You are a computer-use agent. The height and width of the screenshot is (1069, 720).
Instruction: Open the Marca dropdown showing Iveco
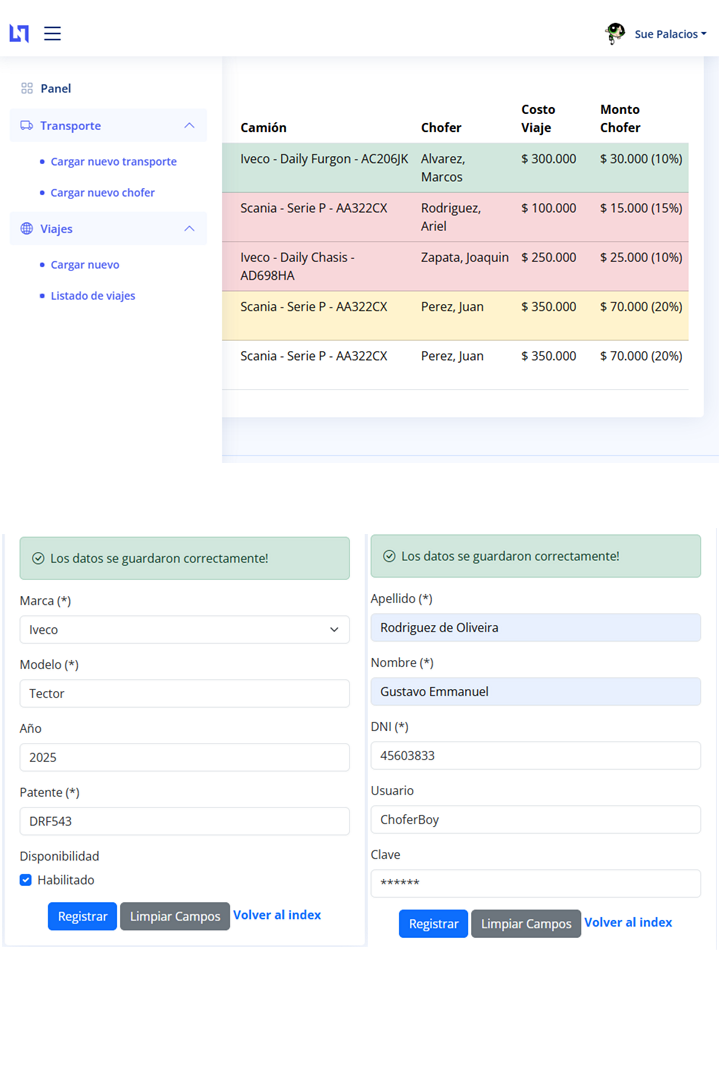[184, 630]
